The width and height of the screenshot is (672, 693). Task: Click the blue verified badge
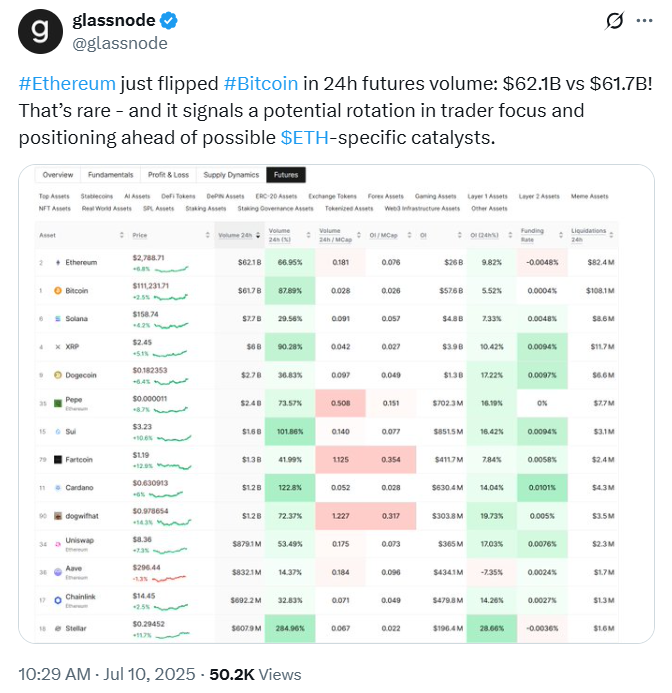[168, 21]
